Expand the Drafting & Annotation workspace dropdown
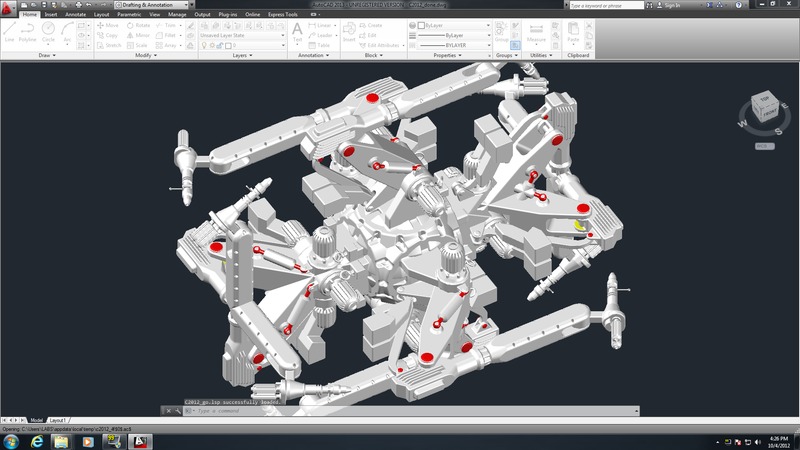 (150, 5)
